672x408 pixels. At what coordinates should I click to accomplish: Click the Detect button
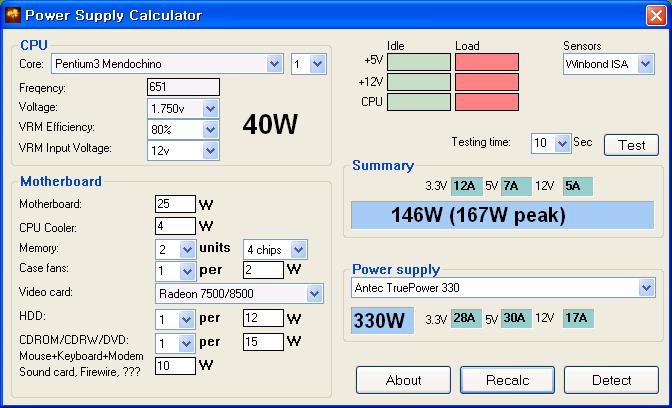coord(611,380)
